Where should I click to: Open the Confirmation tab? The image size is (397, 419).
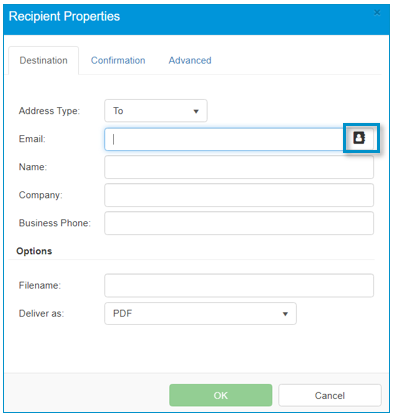point(118,61)
